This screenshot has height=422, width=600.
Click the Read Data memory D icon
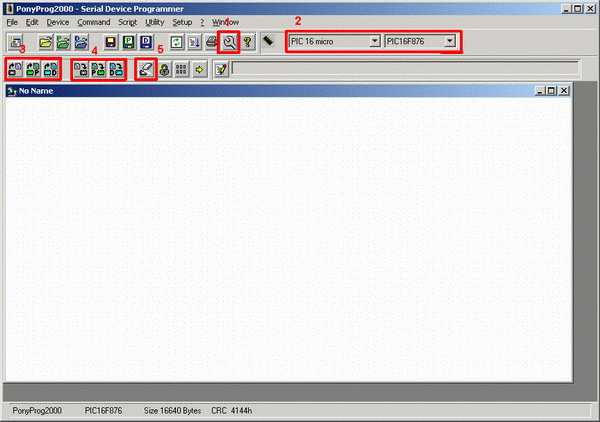(50, 69)
